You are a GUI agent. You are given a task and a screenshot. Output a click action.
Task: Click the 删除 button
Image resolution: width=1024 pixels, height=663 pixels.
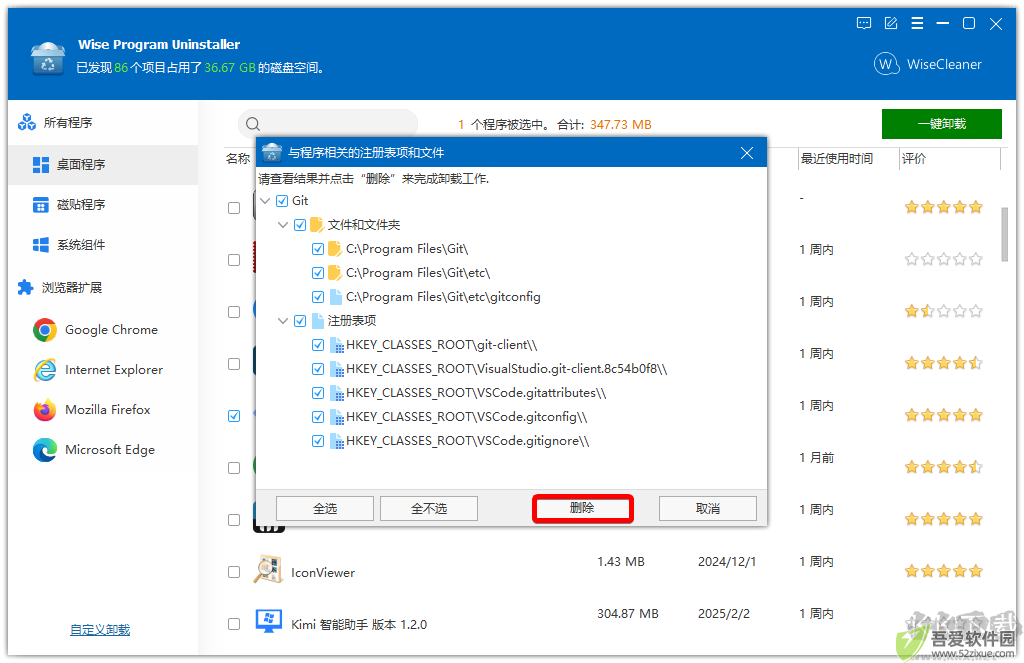click(x=583, y=508)
